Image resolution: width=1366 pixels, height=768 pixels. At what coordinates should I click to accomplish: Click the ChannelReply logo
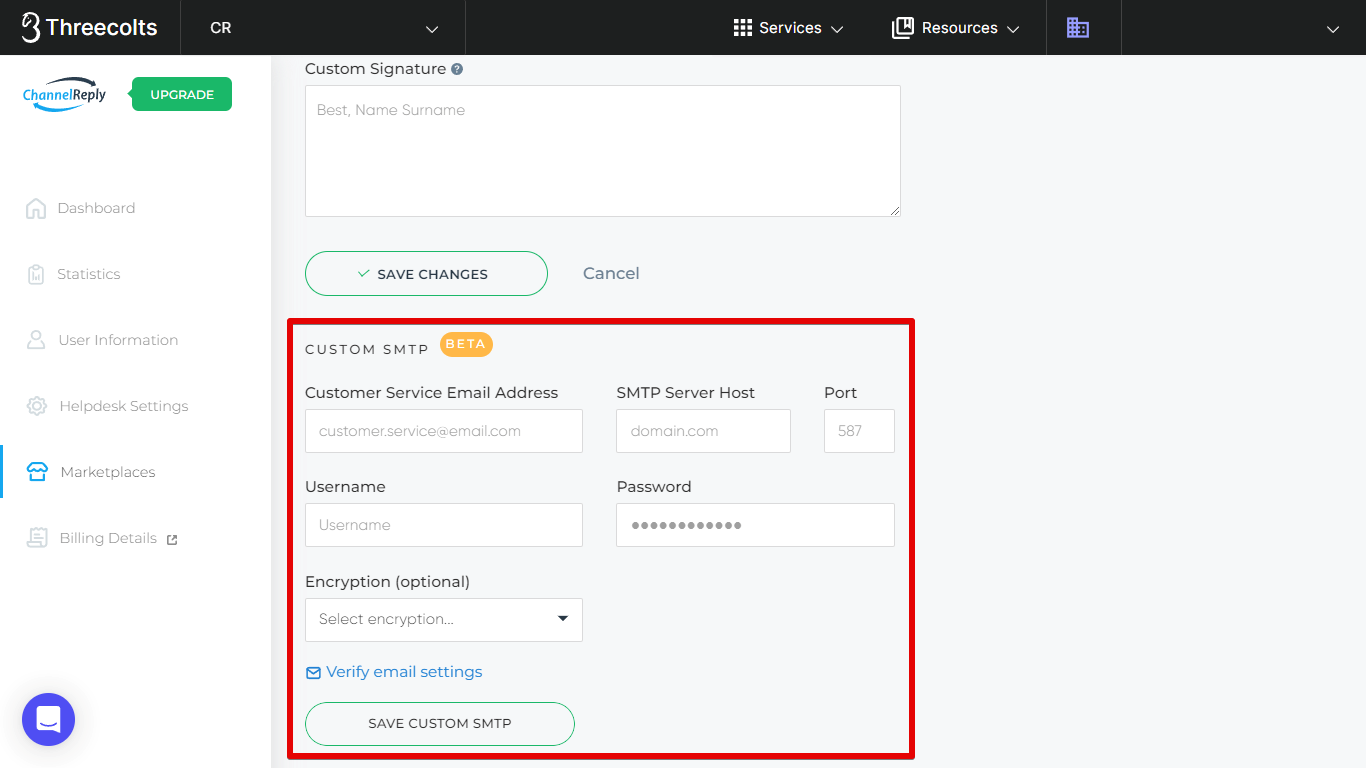point(65,95)
